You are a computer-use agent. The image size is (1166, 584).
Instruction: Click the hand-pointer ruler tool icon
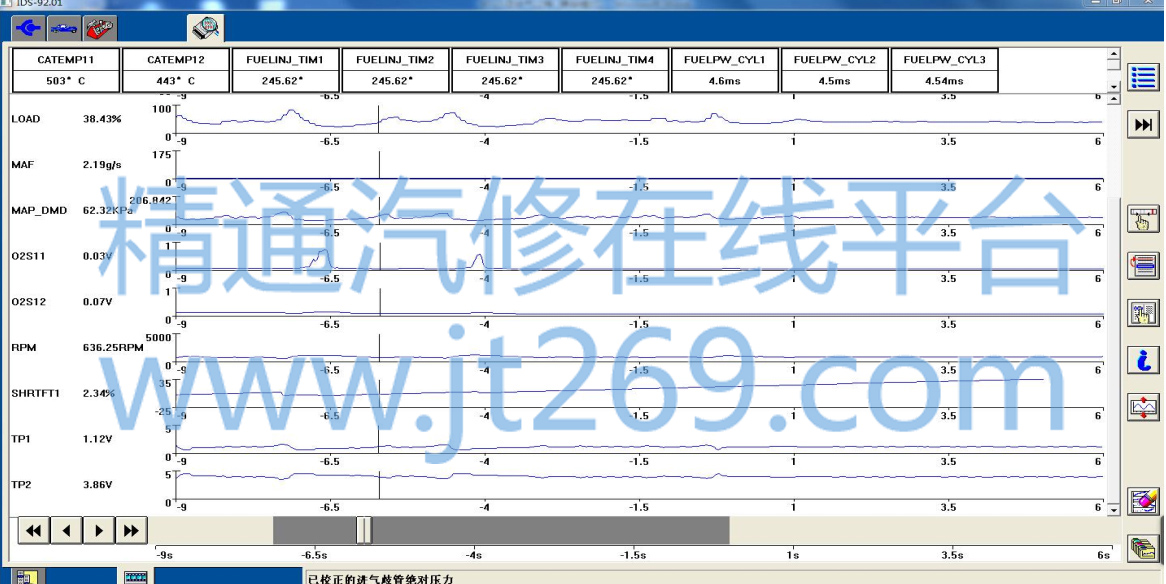tap(1144, 219)
